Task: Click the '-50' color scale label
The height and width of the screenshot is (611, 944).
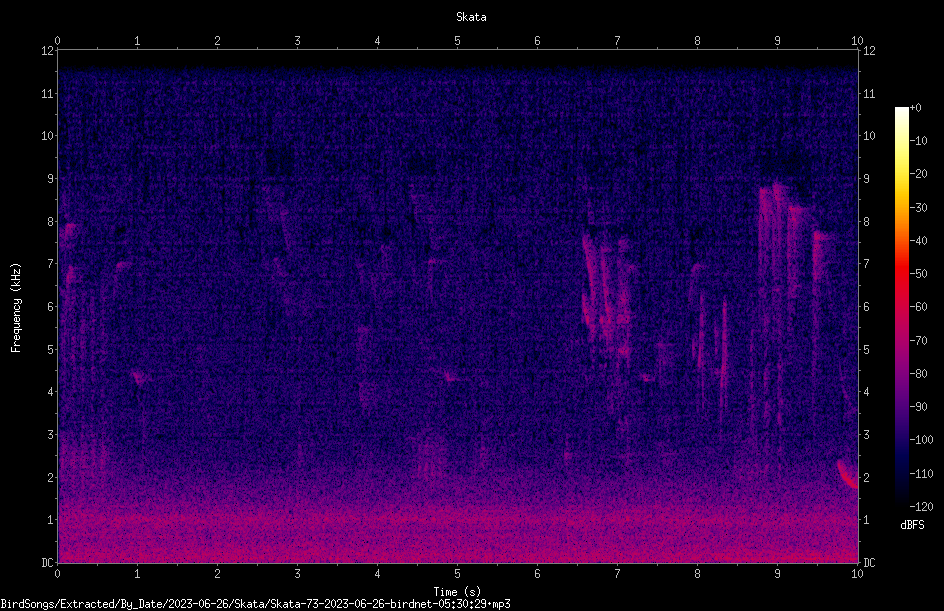Action: pyautogui.click(x=918, y=273)
